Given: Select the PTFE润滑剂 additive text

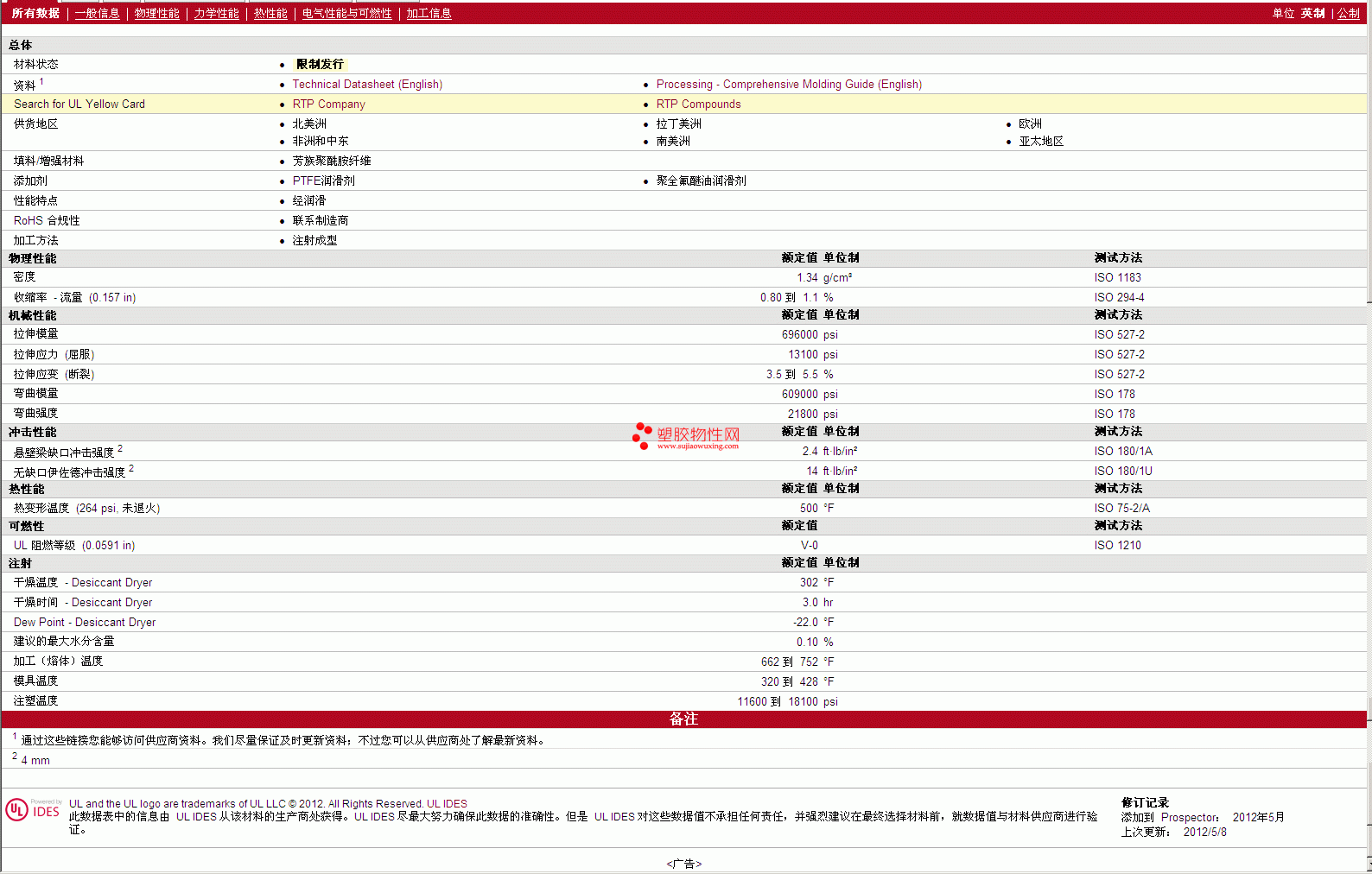Looking at the screenshot, I should tap(323, 180).
